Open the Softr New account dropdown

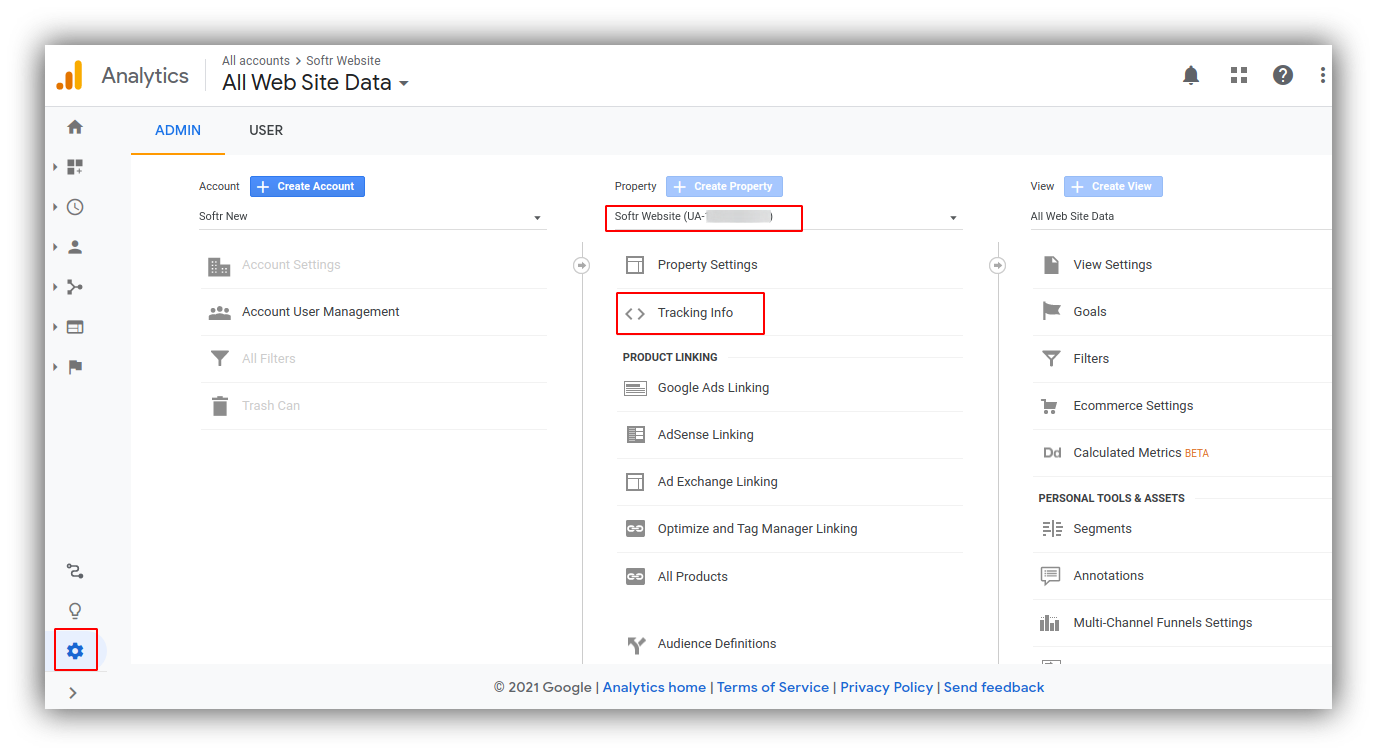point(372,216)
